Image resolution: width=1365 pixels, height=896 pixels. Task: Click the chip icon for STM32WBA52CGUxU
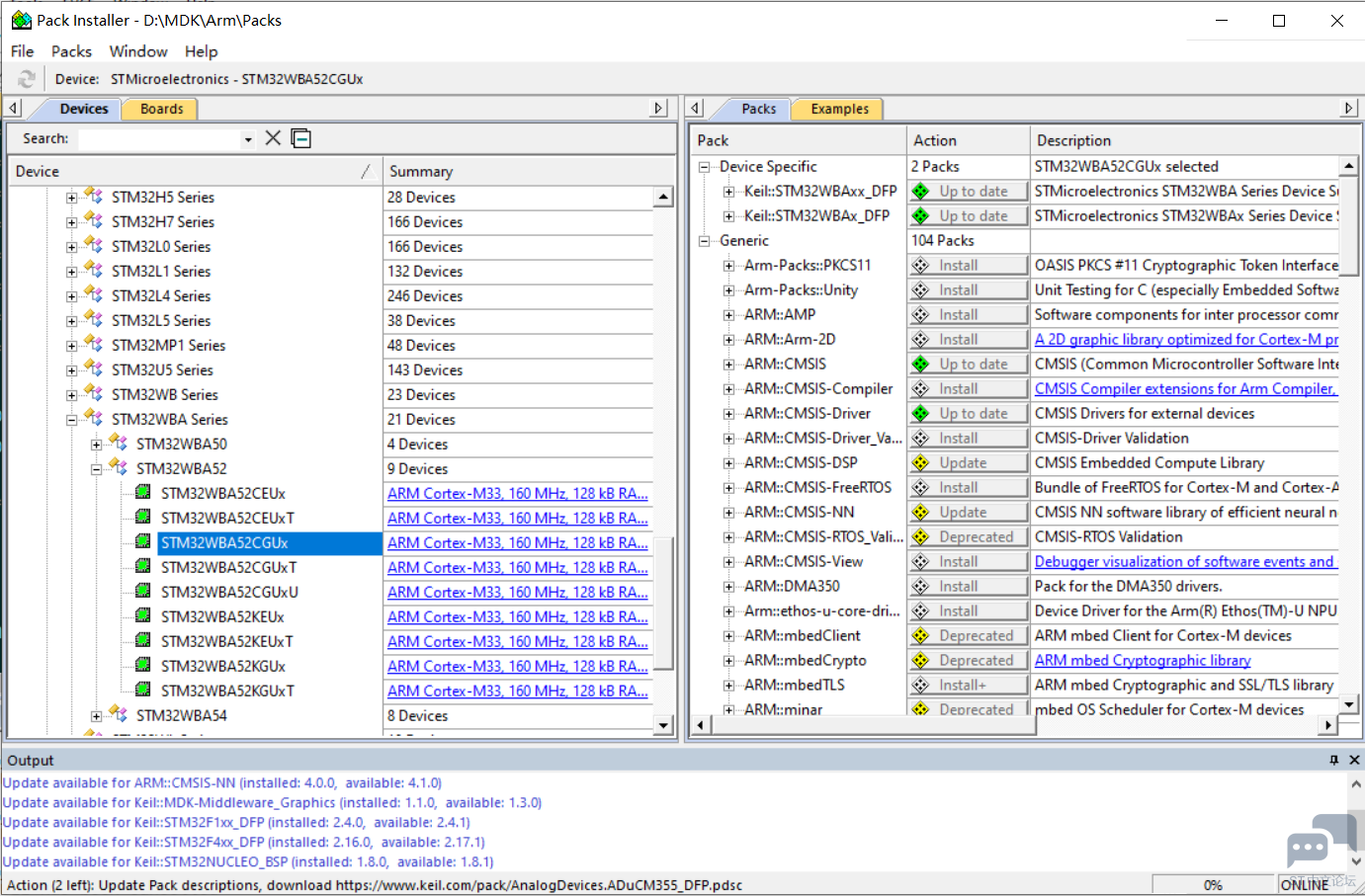coord(143,592)
